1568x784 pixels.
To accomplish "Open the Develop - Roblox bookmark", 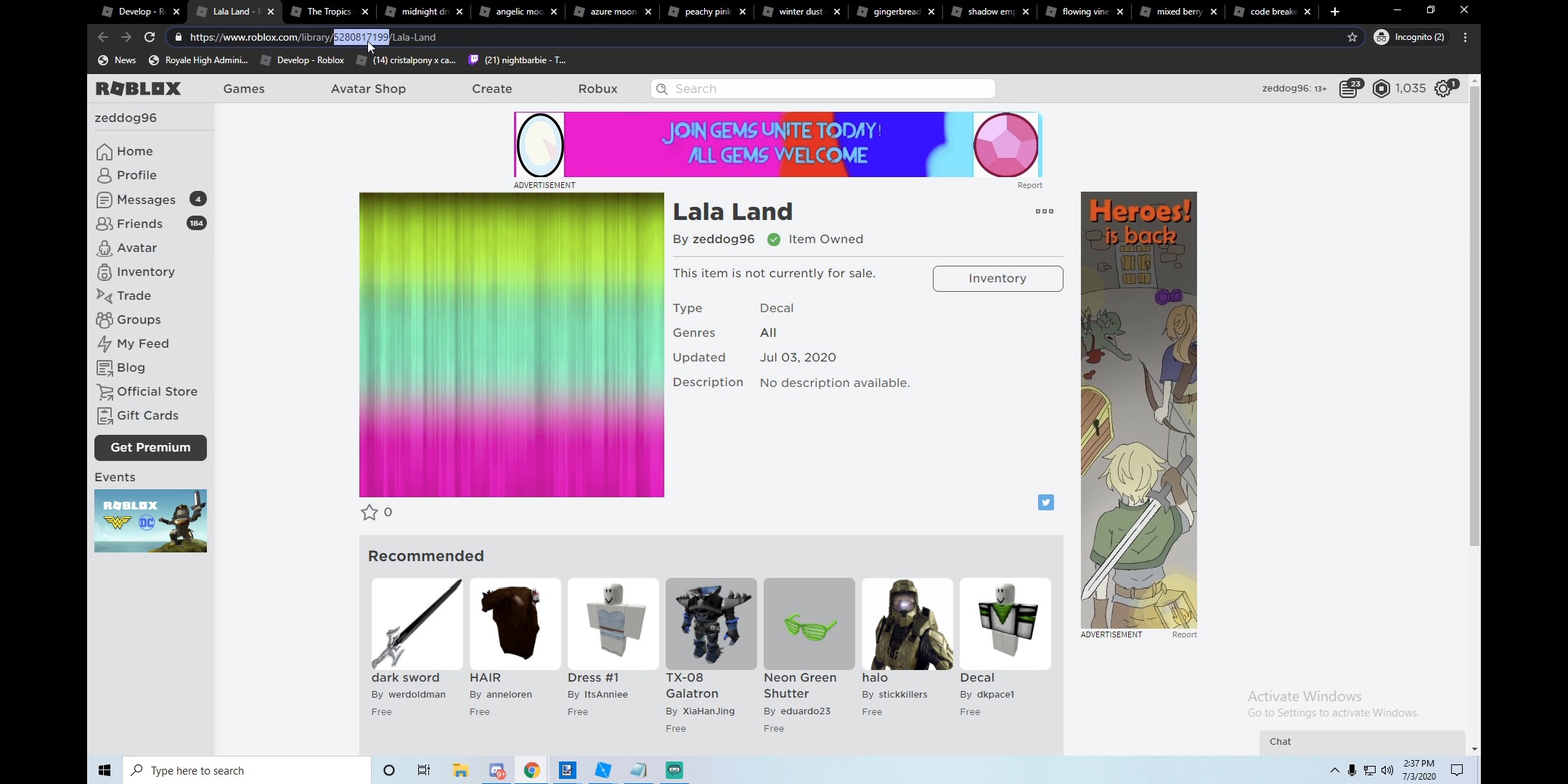I will (x=302, y=60).
